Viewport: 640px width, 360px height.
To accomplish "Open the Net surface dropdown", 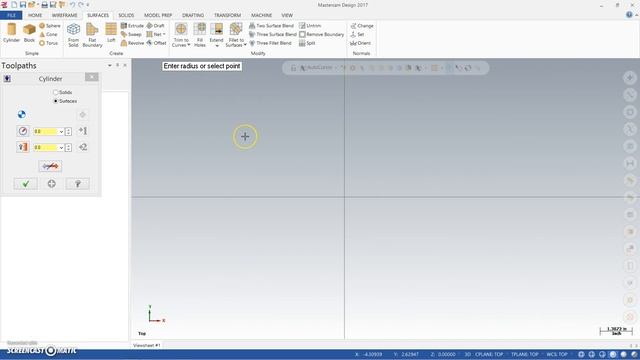I will 164,34.
